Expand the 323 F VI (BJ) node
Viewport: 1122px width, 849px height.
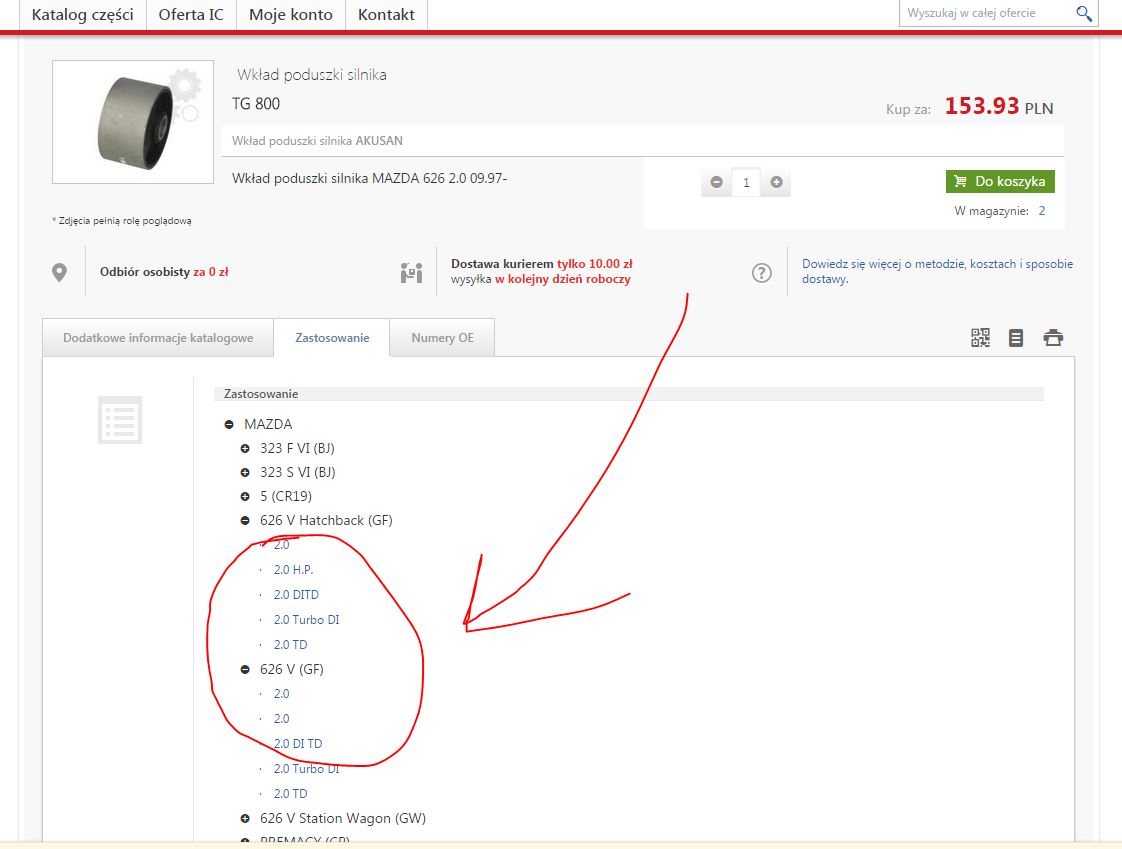point(245,449)
